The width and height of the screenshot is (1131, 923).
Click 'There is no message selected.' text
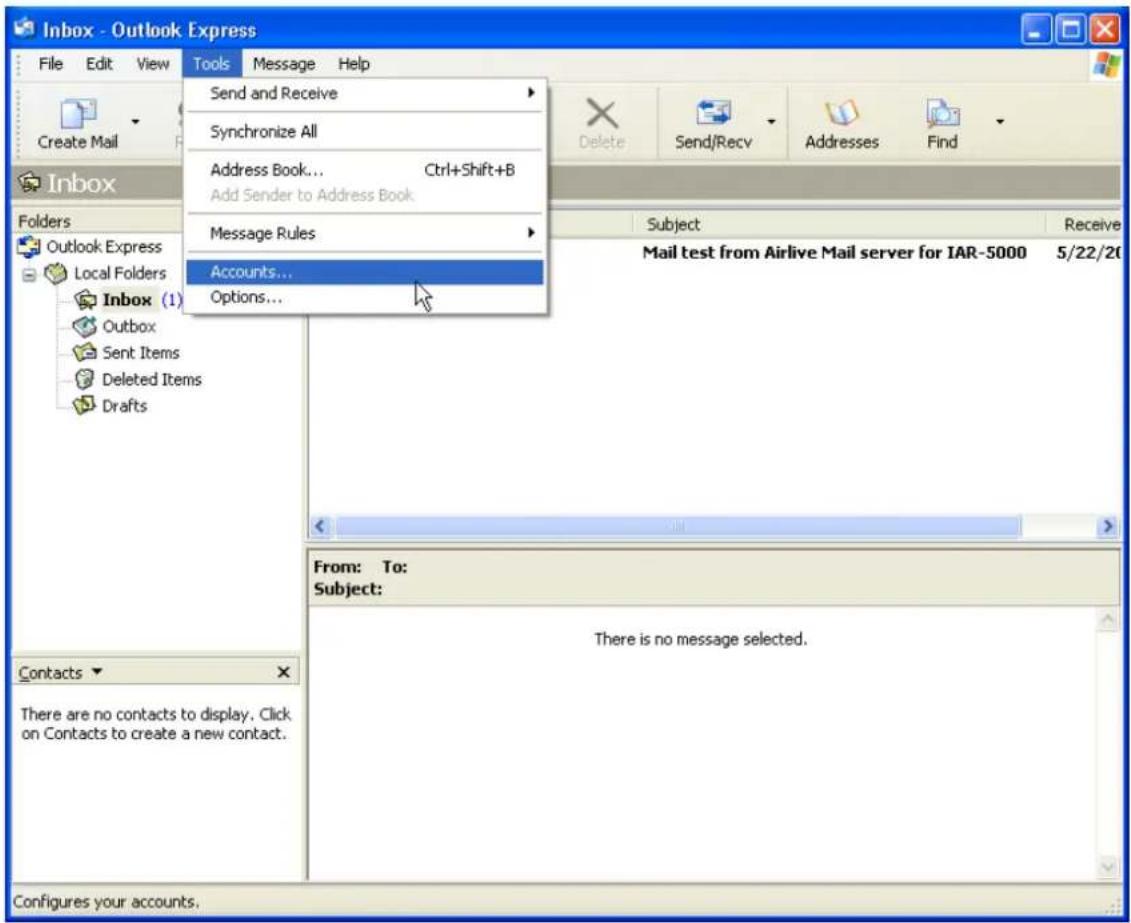[x=700, y=640]
